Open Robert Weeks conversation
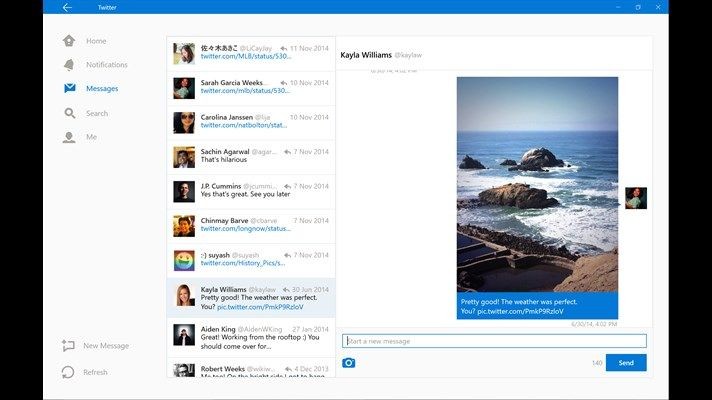This screenshot has height=400, width=712. (251, 368)
